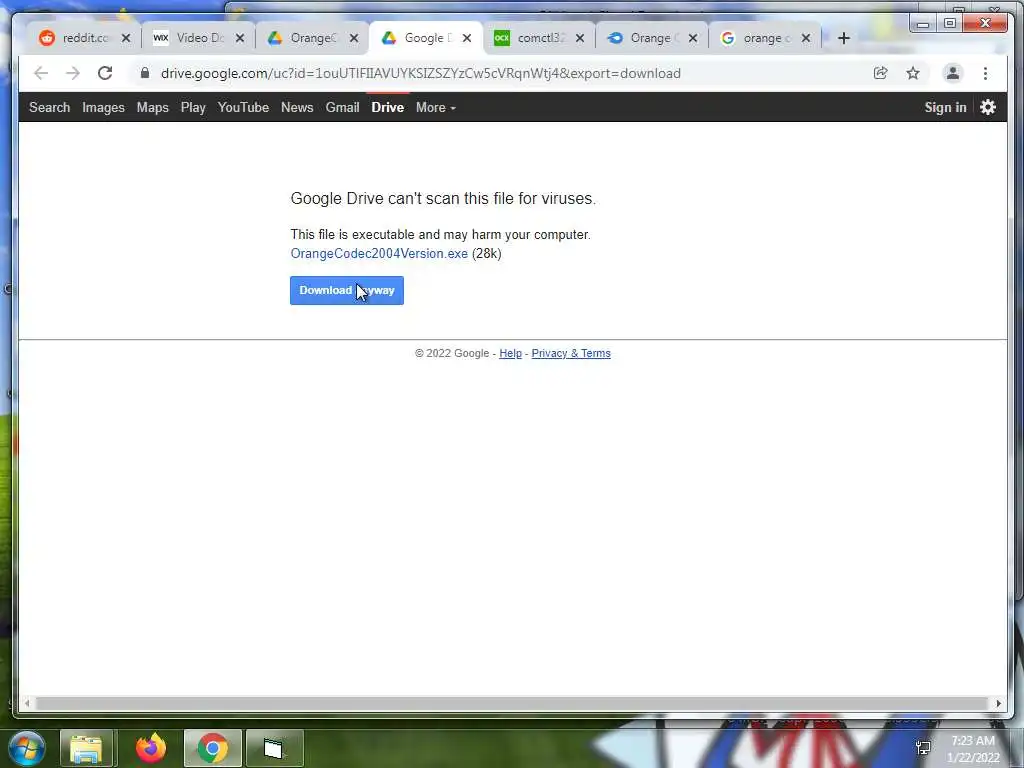Image resolution: width=1024 pixels, height=768 pixels.
Task: Open the white file app in taskbar
Action: (274, 748)
